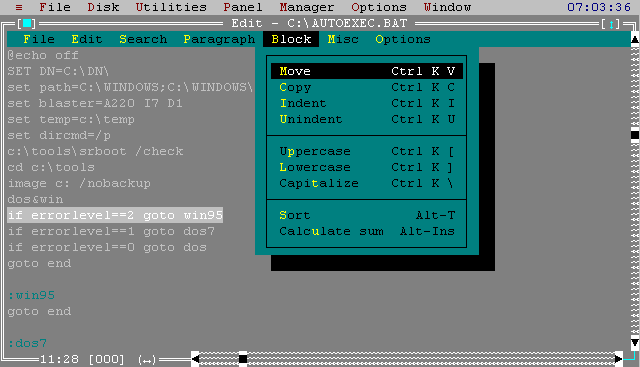640x367 pixels.
Task: Click the vertical scrollbar up arrow
Action: pos(635,40)
